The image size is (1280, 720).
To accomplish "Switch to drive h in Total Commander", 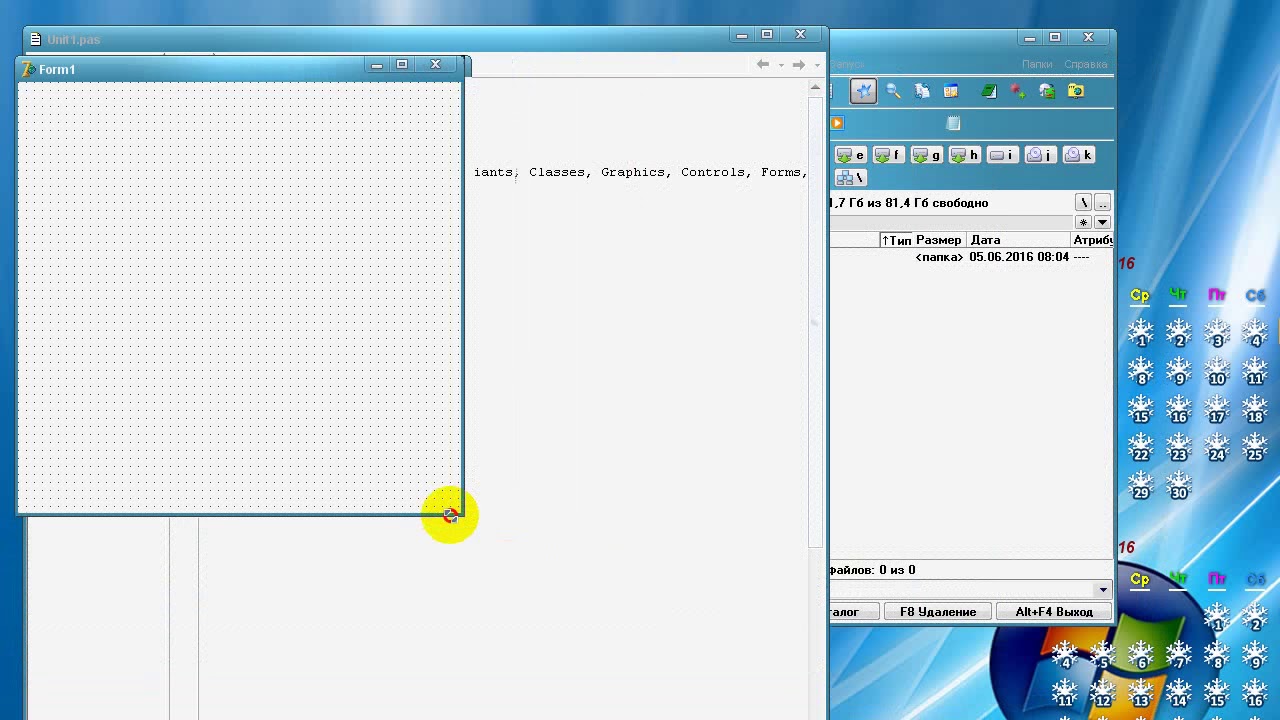I will coord(964,155).
